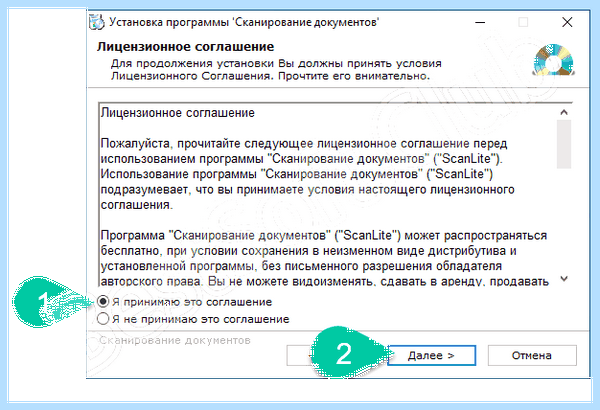Image resolution: width=600 pixels, height=410 pixels.
Task: Click text line starting "бесплатно, при условии сохранения"
Action: pos(308,251)
